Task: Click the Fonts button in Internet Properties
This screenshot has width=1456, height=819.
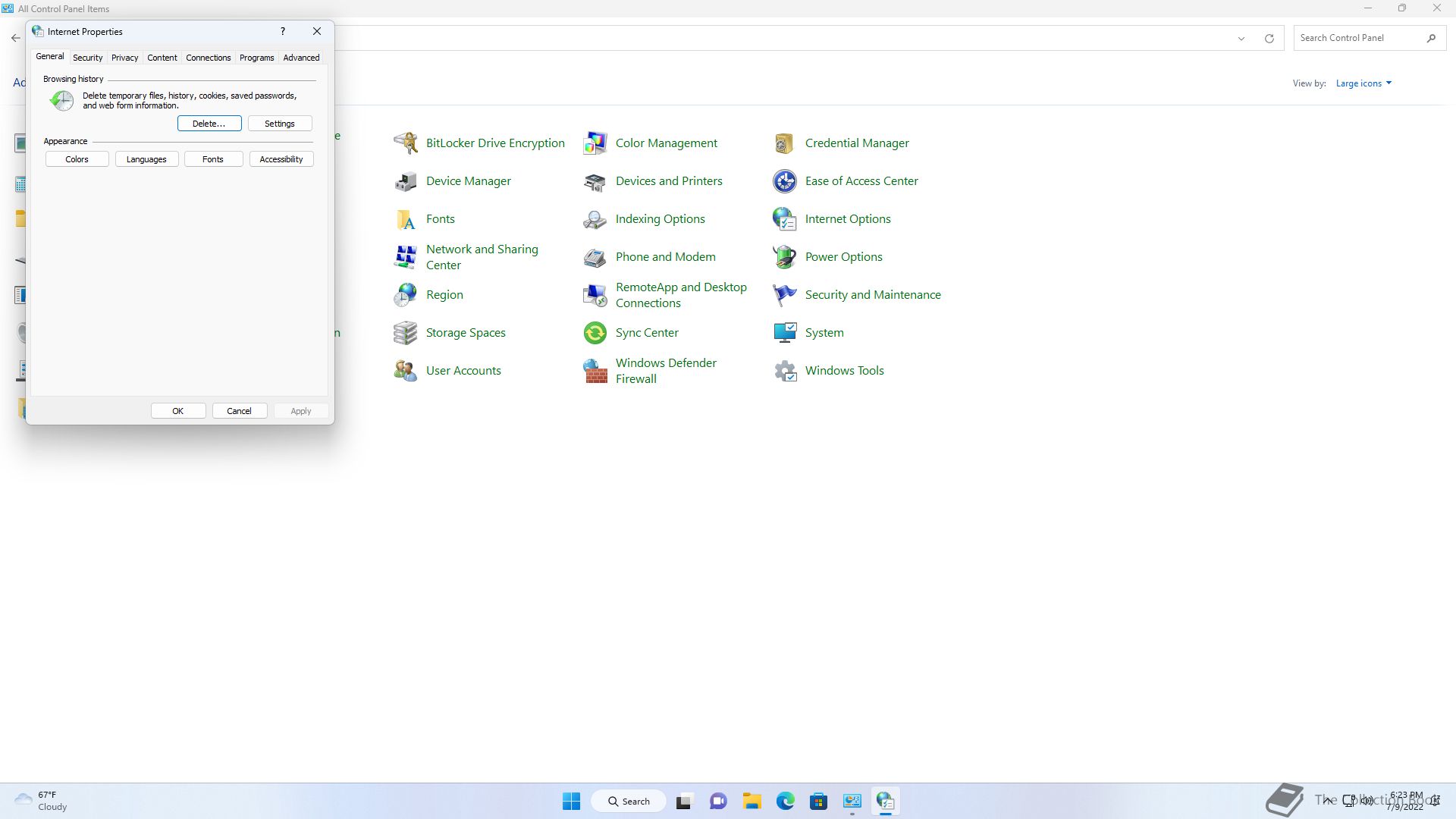Action: [213, 159]
